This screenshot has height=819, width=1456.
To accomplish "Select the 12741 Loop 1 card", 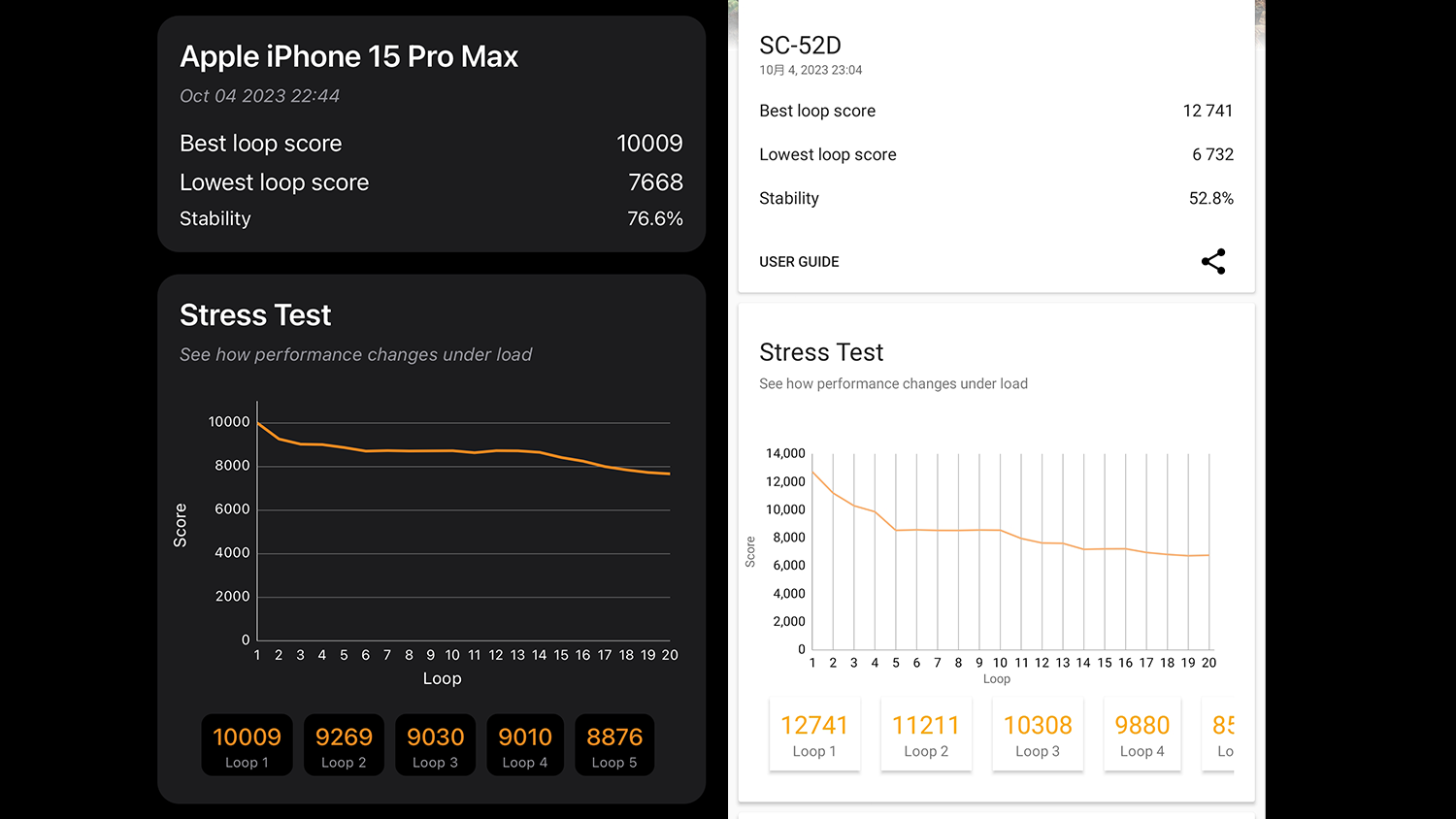I will (814, 735).
